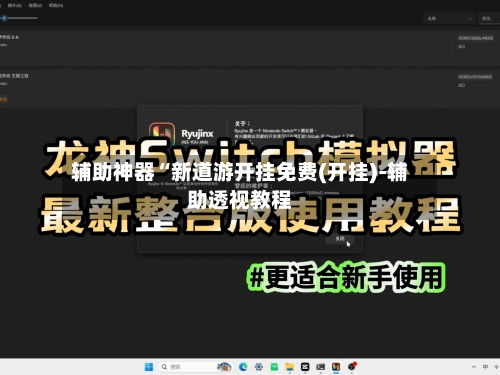Open the Terminal taskbar icon
500x375 pixels.
click(321, 367)
